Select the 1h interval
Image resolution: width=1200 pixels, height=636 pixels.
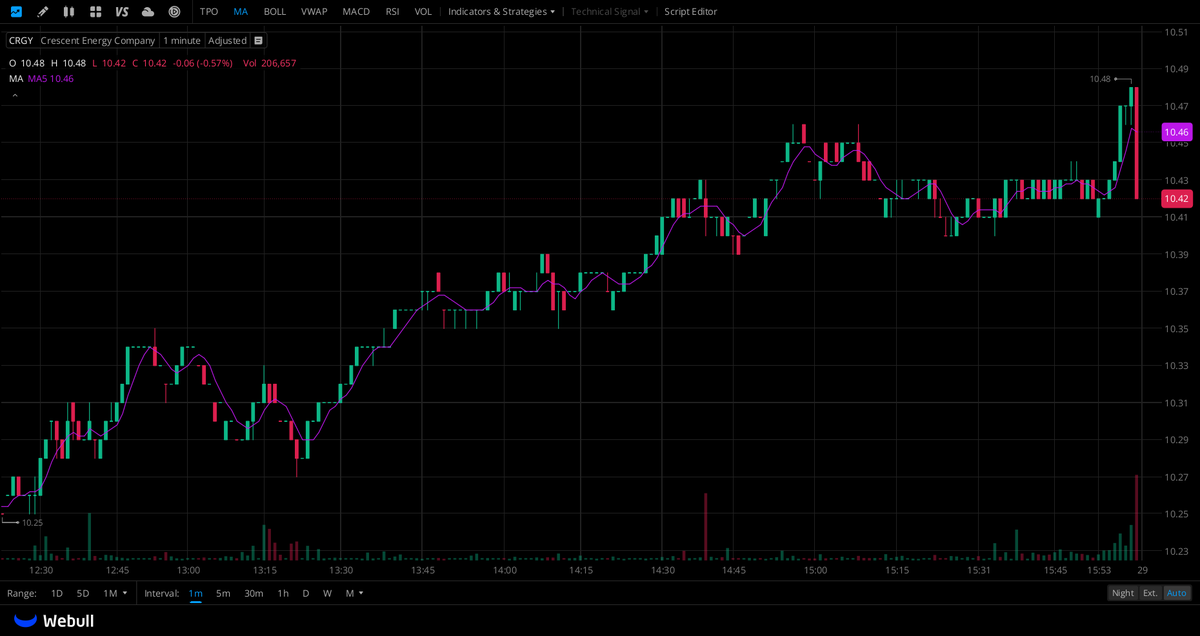point(283,593)
